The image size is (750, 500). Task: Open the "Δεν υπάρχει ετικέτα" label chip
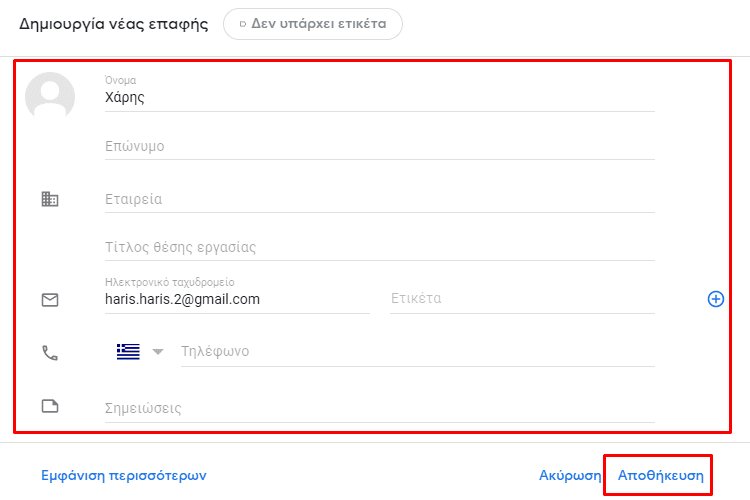(313, 24)
